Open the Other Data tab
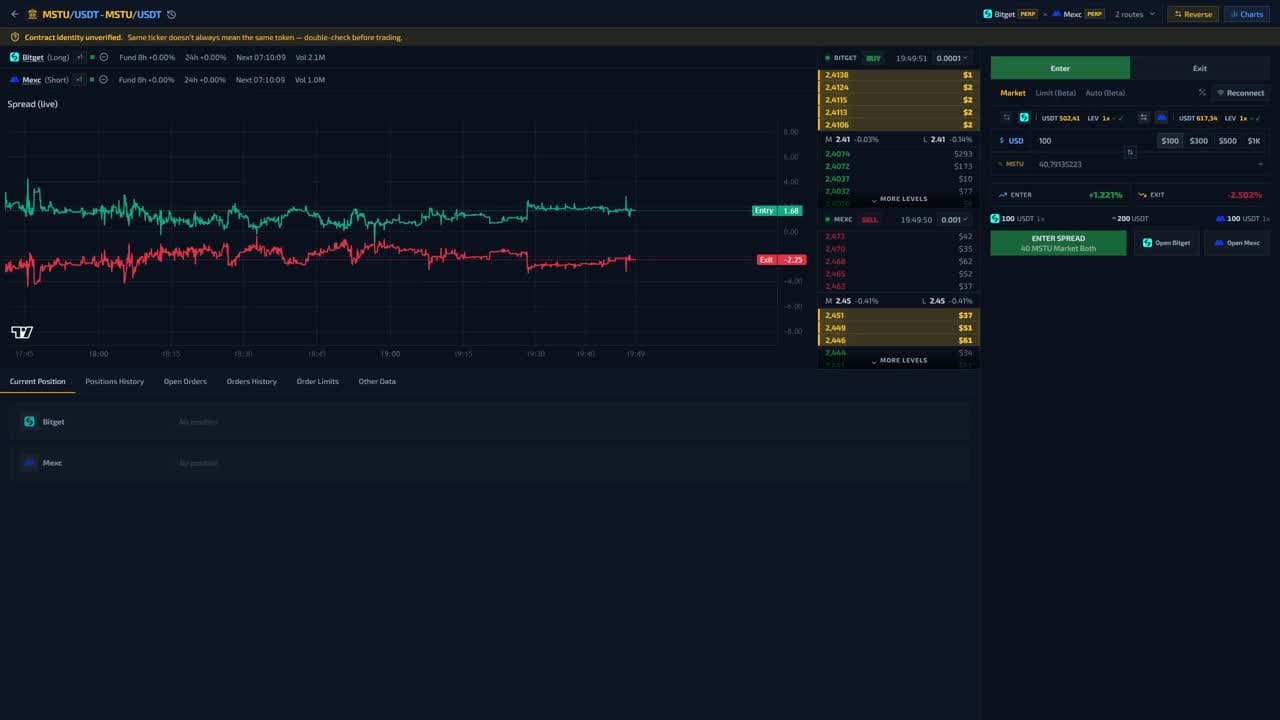This screenshot has width=1280, height=720. (x=377, y=381)
